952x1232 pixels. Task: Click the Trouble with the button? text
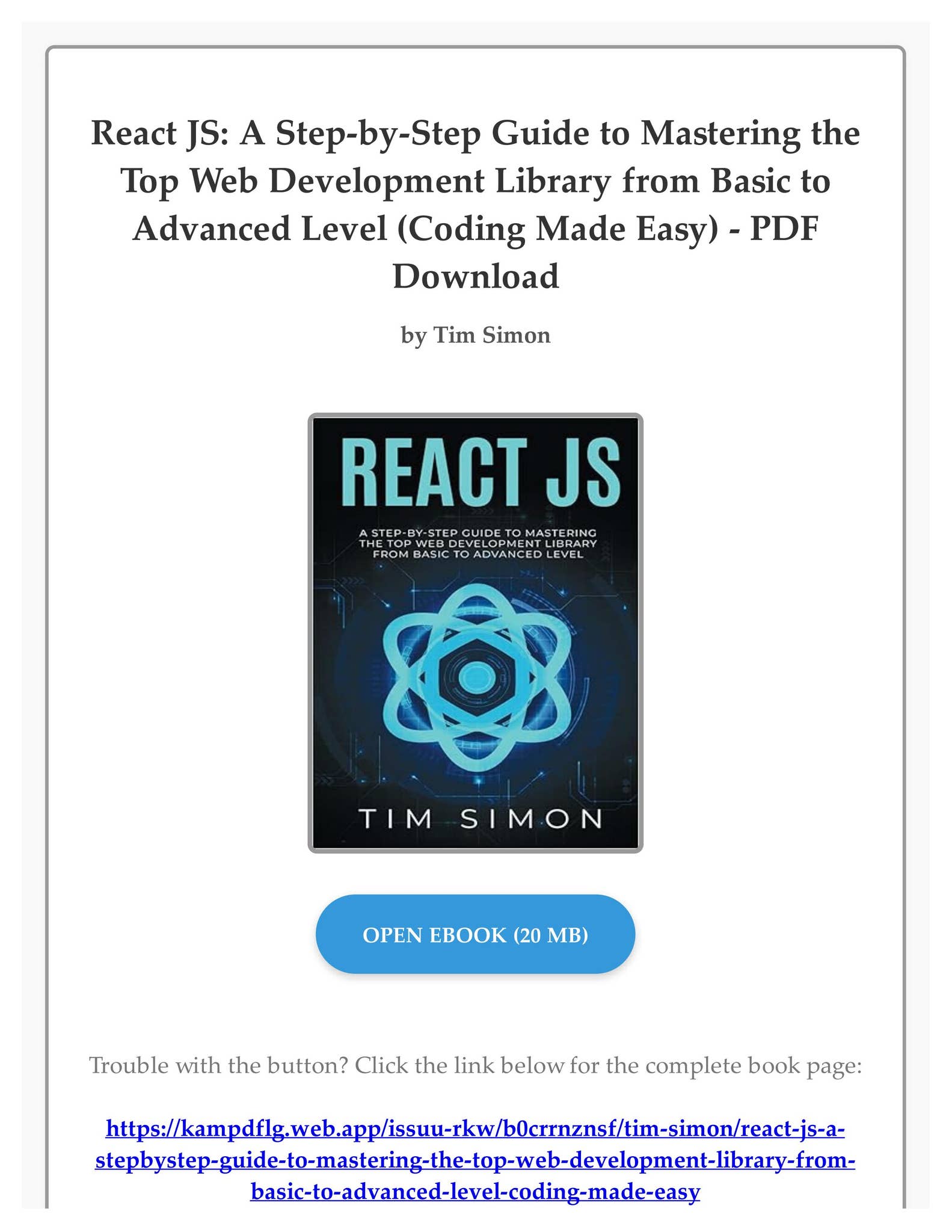pos(219,1065)
